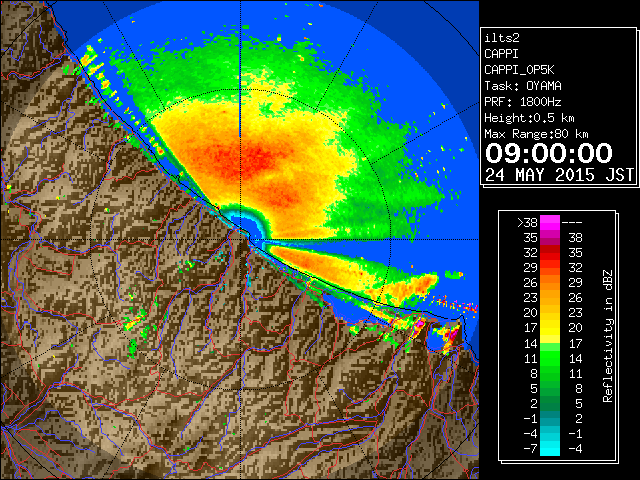Click the "ilts2" product label
Image resolution: width=640 pixels, height=480 pixels.
502,38
